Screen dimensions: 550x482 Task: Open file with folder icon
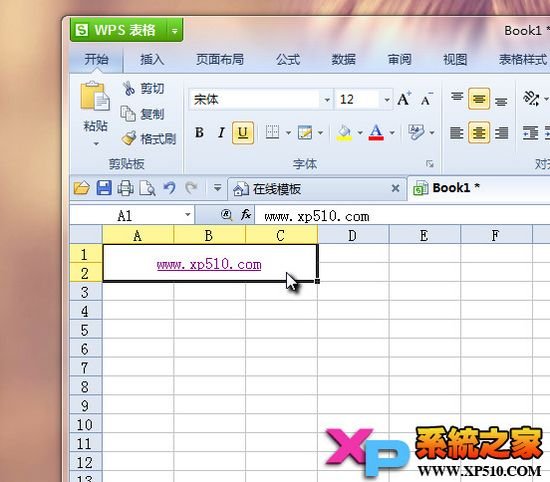point(82,188)
